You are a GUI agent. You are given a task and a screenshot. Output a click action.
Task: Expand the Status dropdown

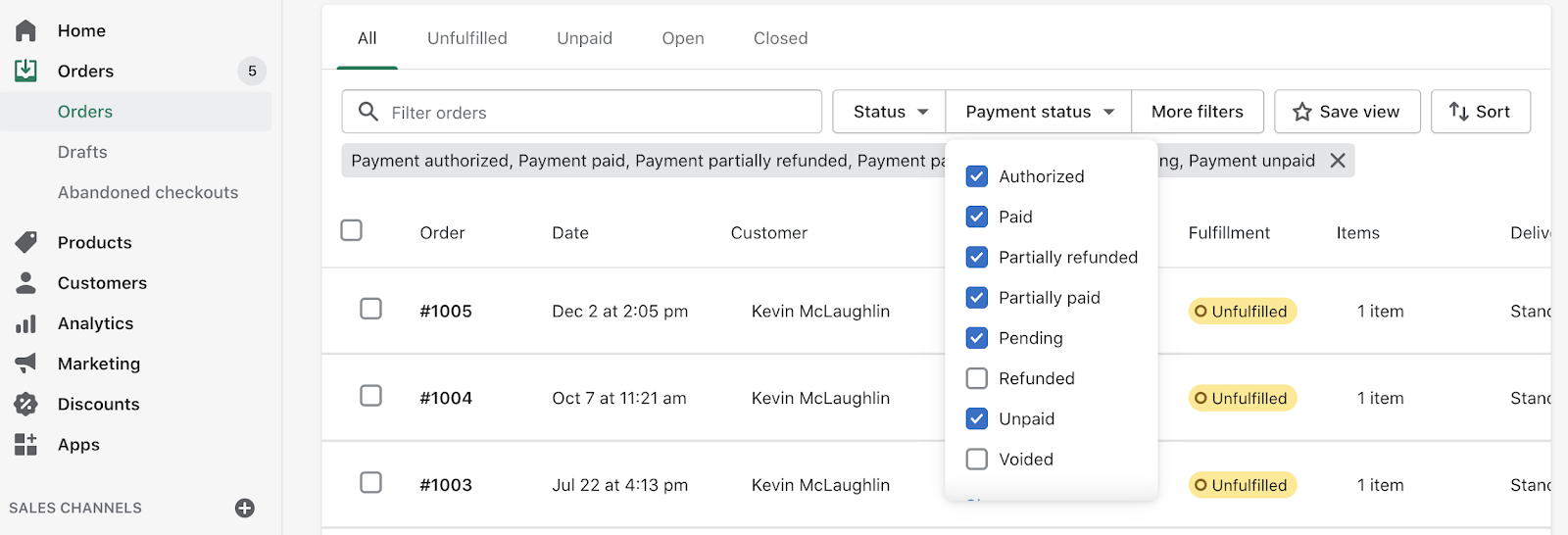[889, 112]
